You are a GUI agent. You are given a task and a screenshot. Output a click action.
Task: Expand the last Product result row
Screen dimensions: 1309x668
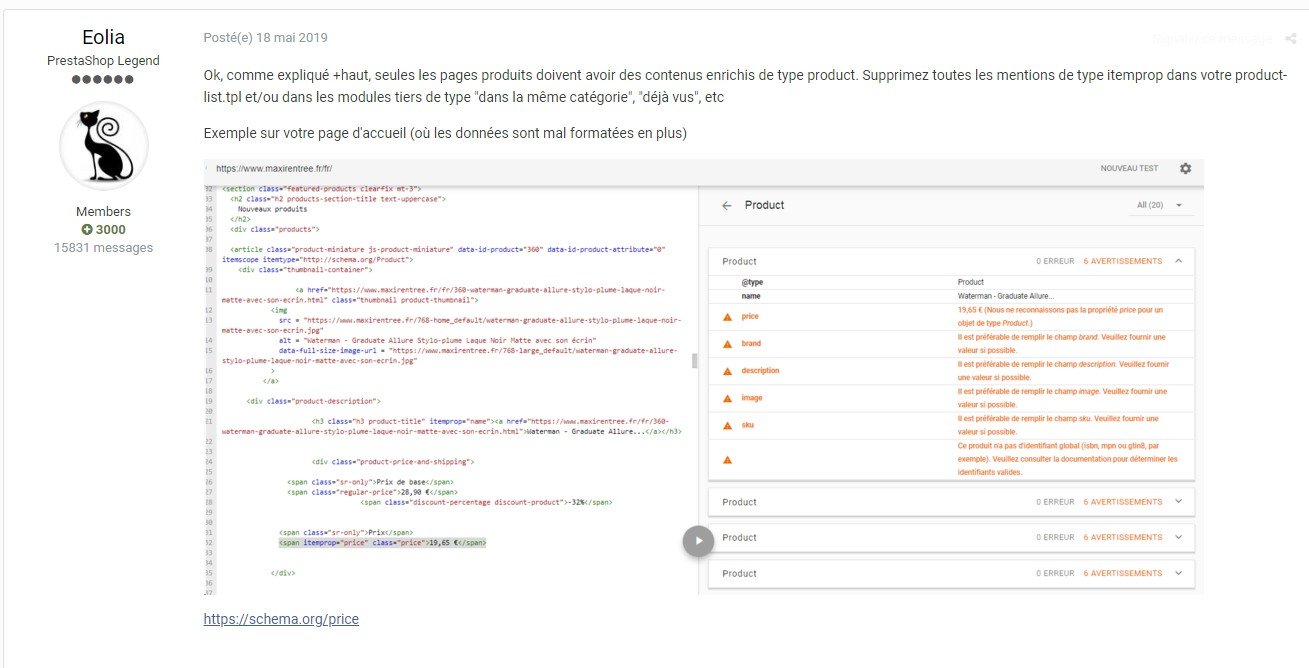(x=1178, y=574)
